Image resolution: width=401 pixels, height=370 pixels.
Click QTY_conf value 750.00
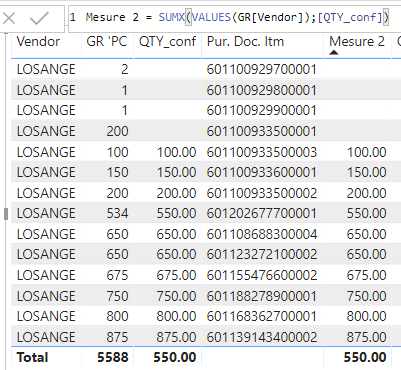pos(176,296)
